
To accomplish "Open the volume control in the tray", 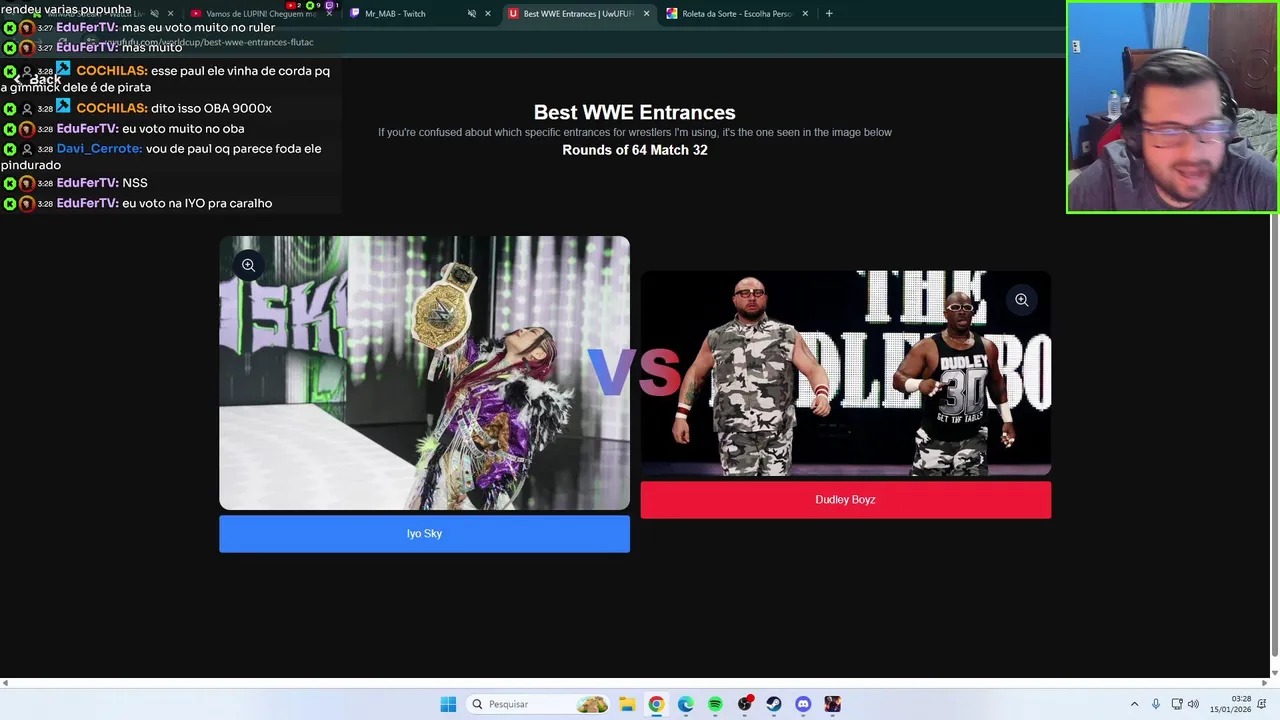I will pyautogui.click(x=1193, y=704).
